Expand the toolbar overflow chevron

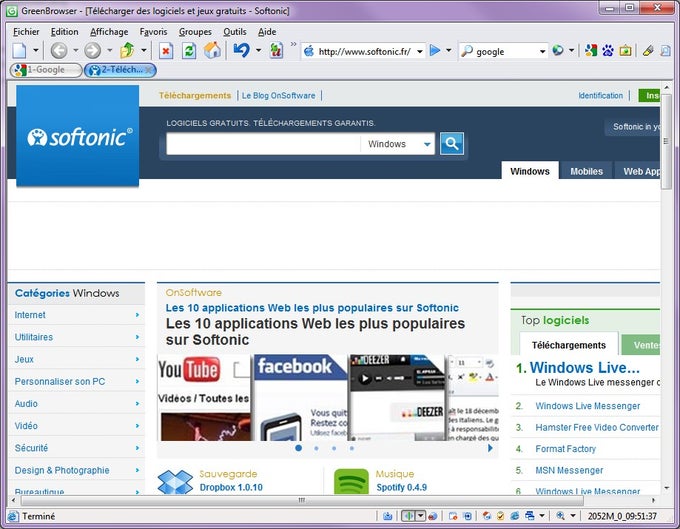point(294,44)
